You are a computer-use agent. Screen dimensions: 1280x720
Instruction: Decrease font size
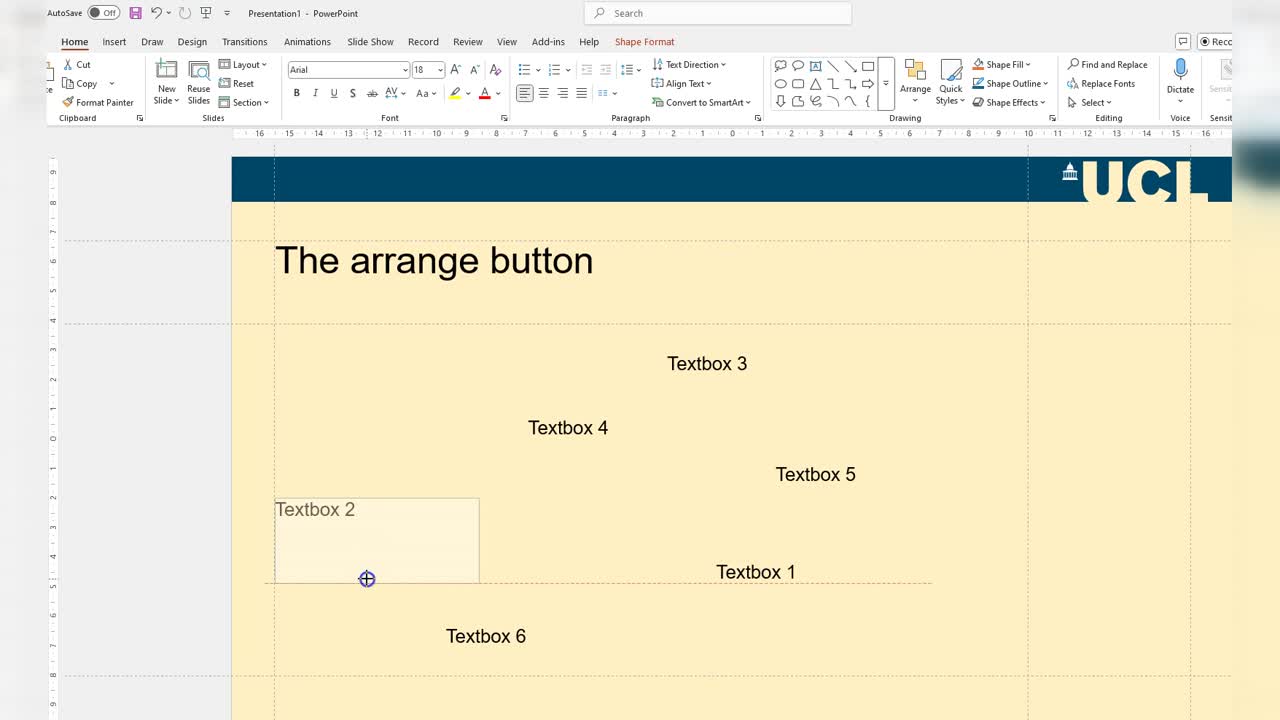(x=473, y=70)
